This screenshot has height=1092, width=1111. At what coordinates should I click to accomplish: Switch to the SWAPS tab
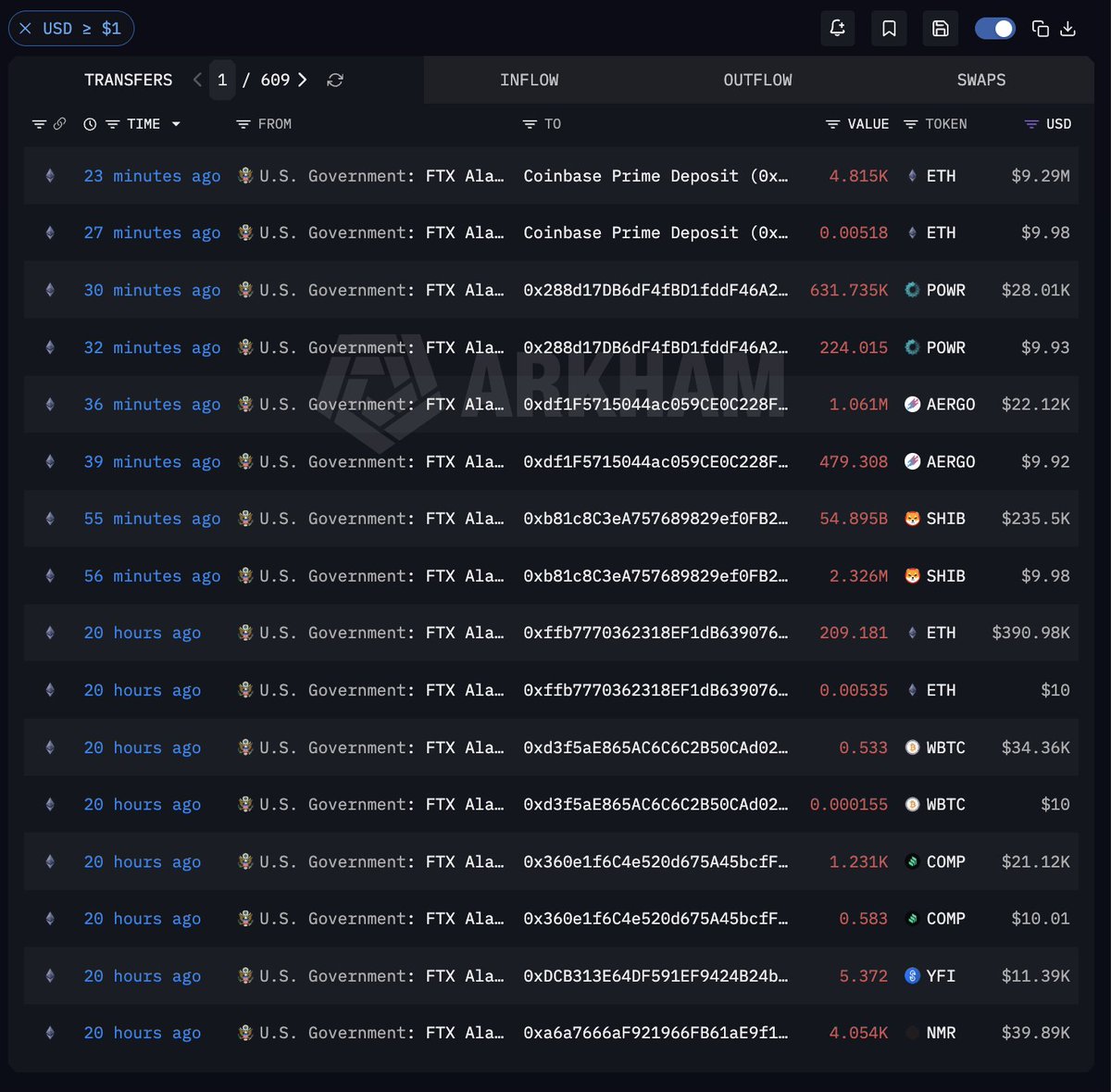coord(981,80)
